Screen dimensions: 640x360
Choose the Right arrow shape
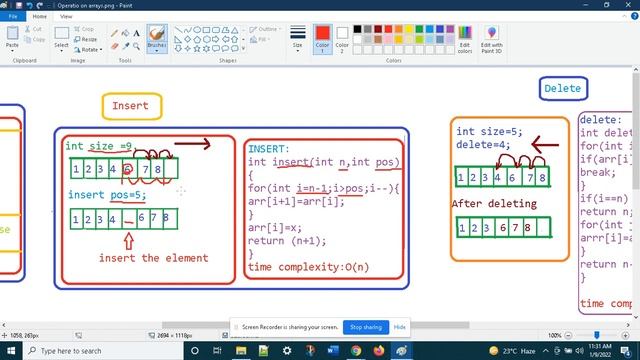pos(216,40)
